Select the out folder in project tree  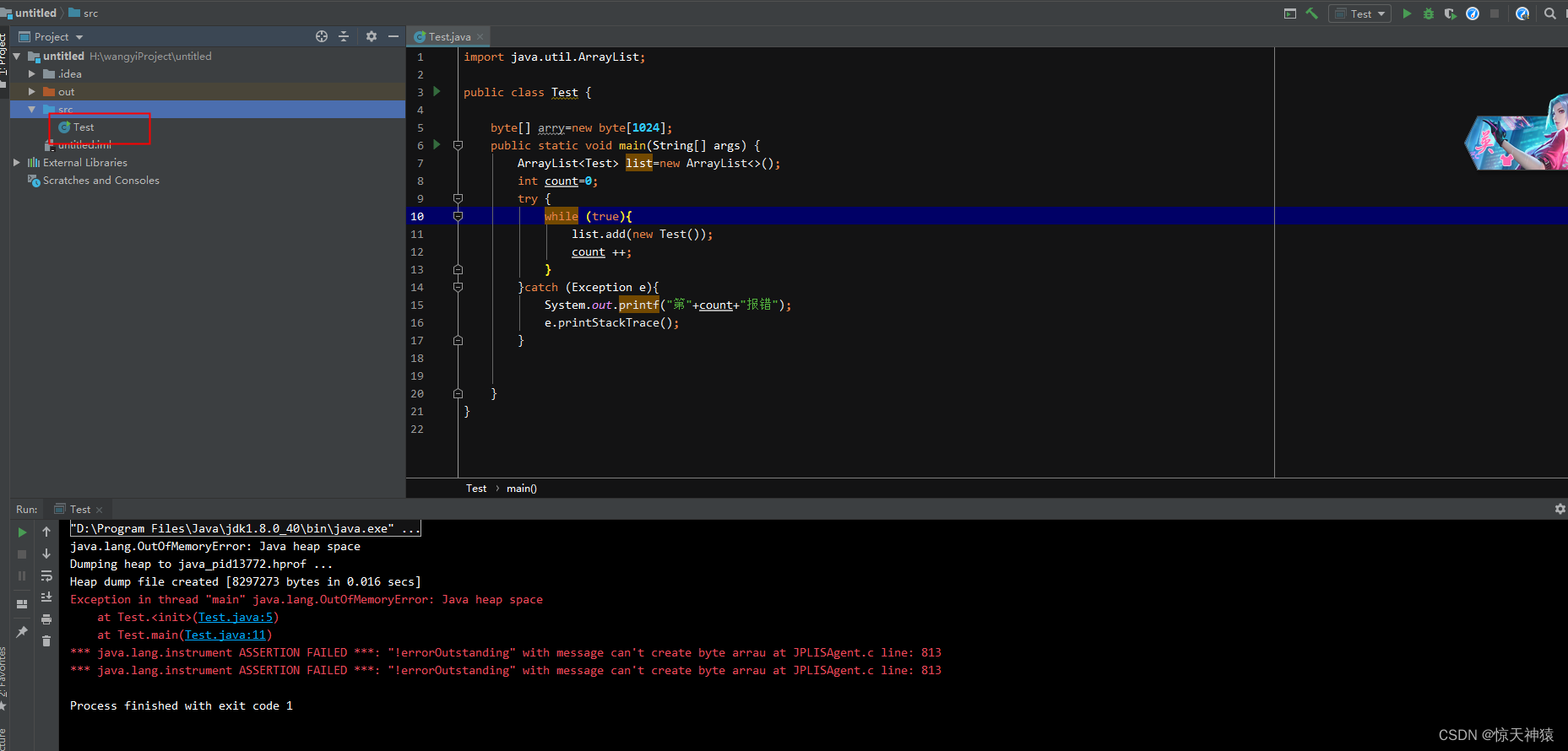(66, 92)
